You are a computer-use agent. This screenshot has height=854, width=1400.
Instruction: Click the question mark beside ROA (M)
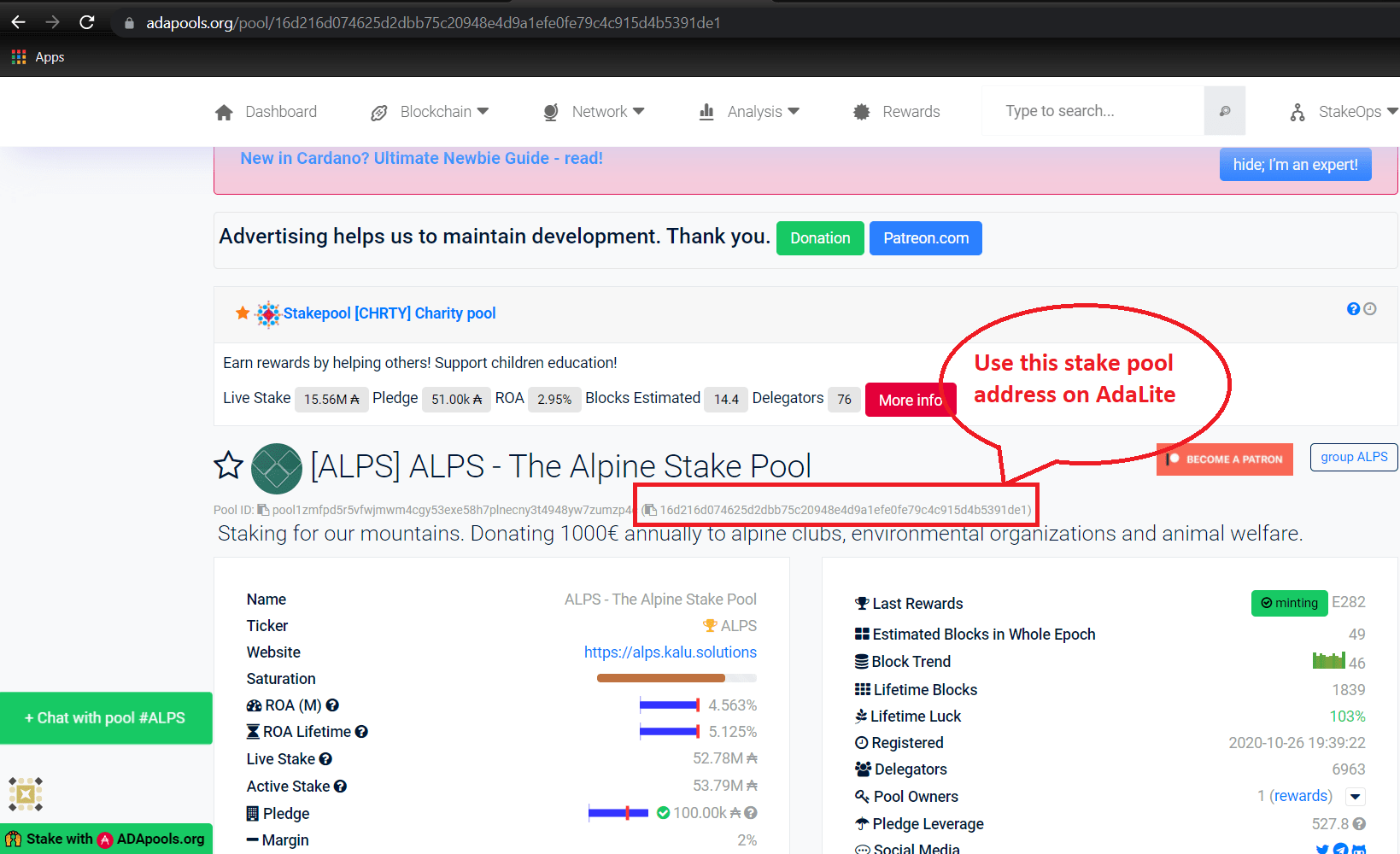coord(332,705)
